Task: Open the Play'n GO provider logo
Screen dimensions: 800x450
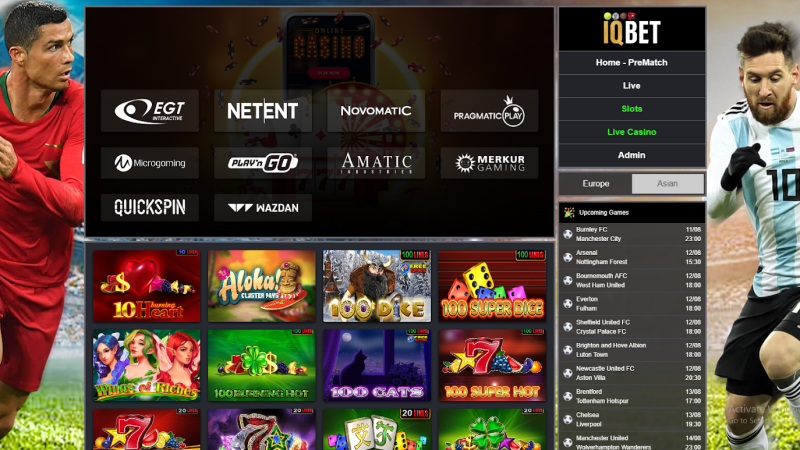Action: (x=263, y=163)
